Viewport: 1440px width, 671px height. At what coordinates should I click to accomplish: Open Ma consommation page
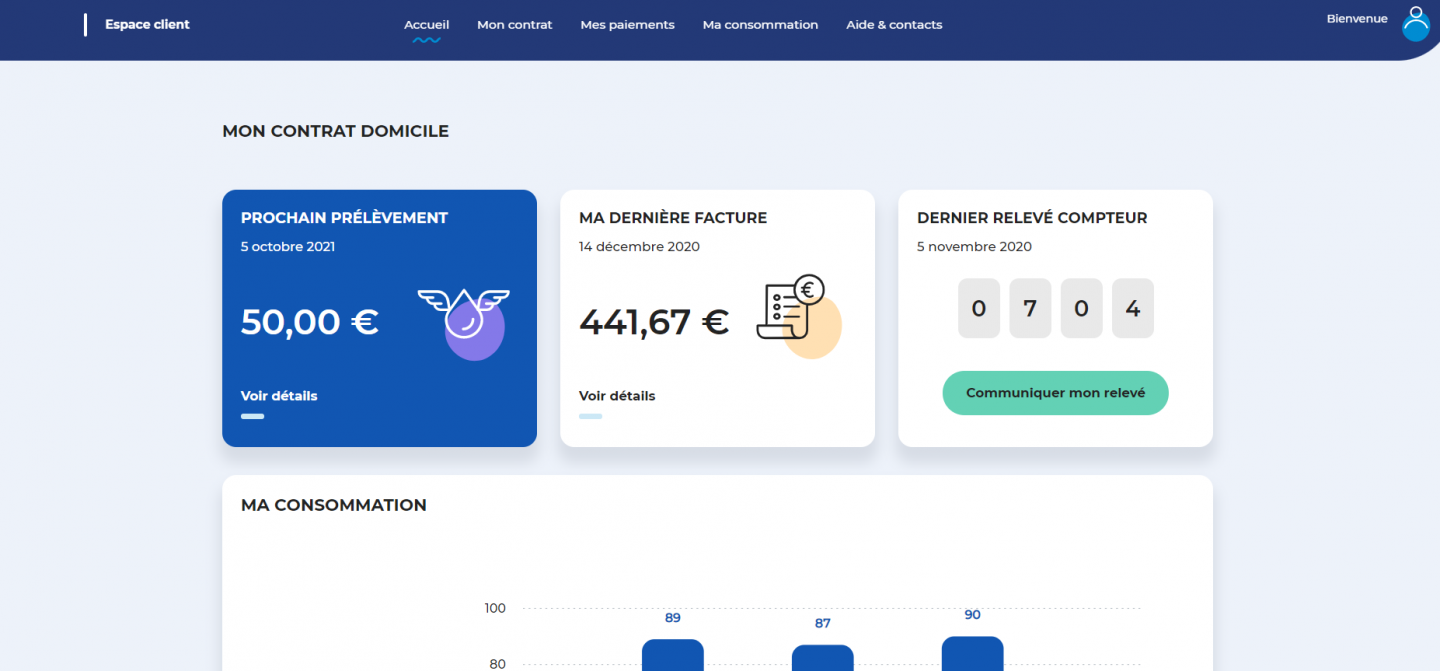tap(760, 25)
